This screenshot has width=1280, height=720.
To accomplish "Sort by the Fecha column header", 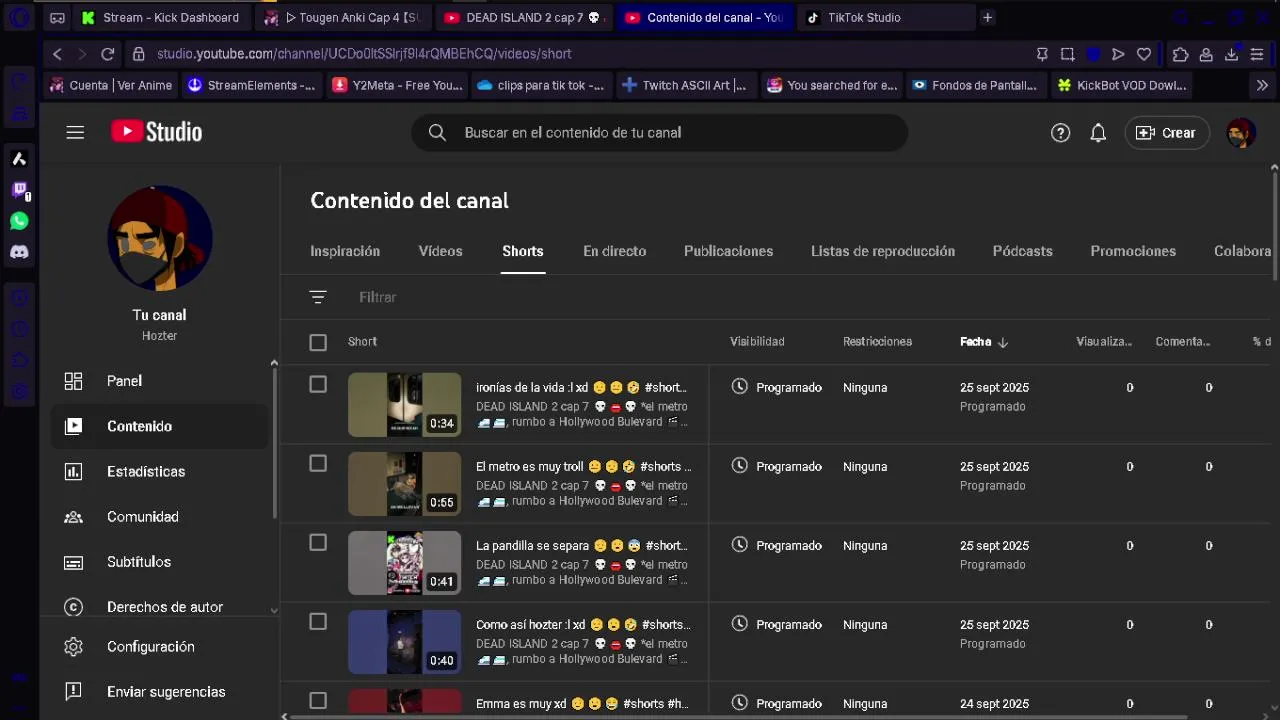I will 984,342.
